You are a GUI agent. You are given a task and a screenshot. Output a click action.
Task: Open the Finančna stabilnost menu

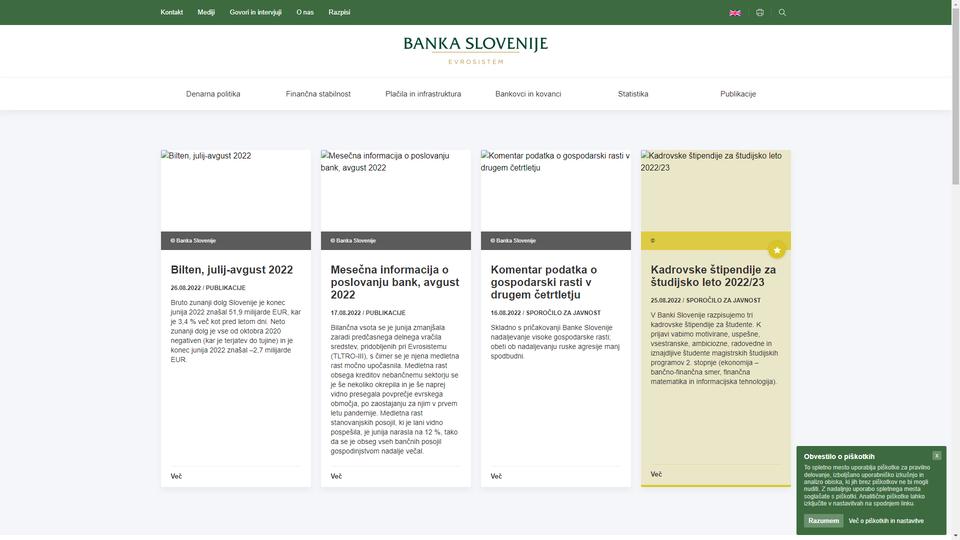pyautogui.click(x=318, y=94)
